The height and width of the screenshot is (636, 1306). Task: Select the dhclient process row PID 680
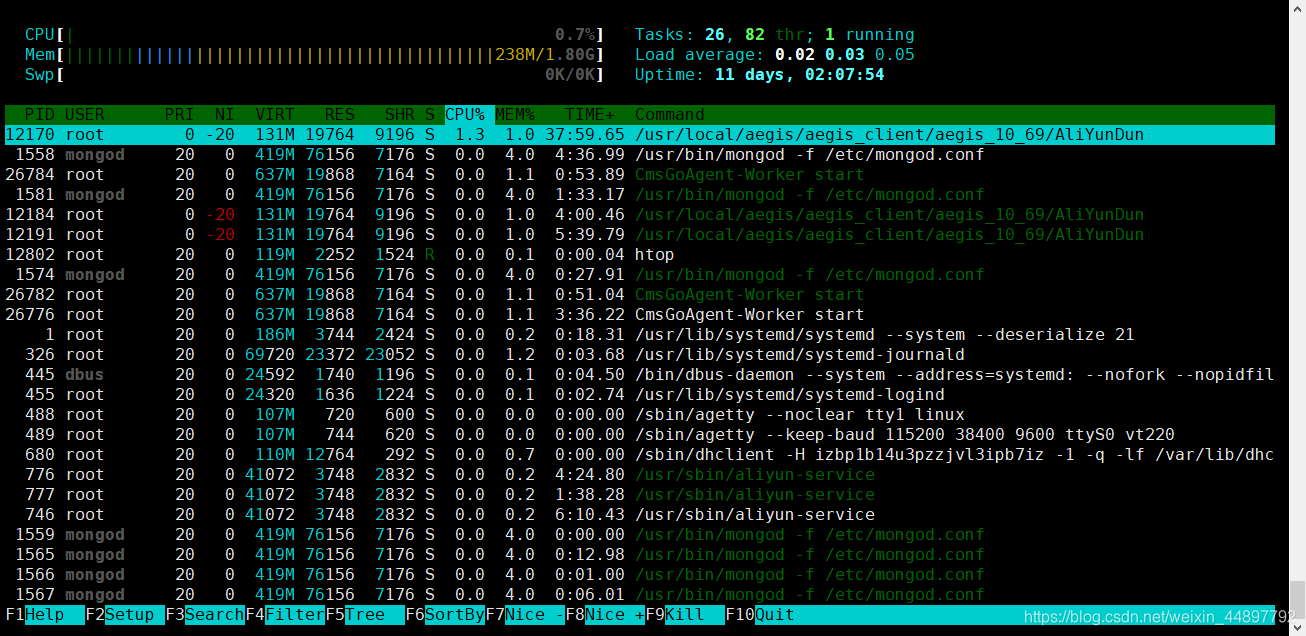pos(640,455)
